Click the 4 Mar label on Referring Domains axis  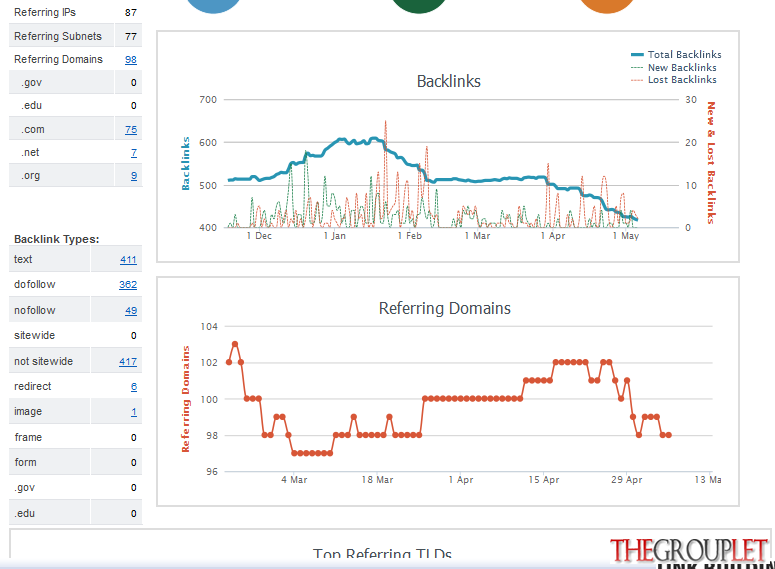[294, 480]
